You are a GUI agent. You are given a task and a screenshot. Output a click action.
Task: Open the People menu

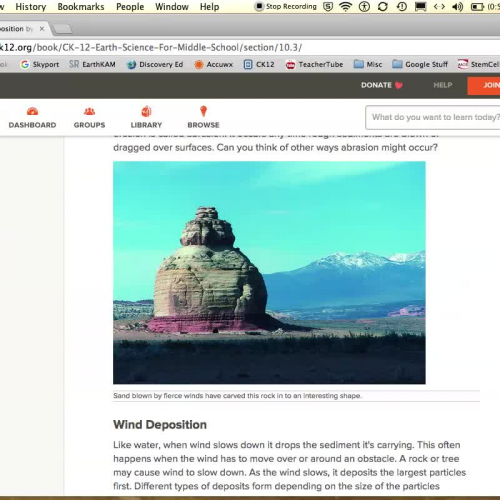point(130,7)
